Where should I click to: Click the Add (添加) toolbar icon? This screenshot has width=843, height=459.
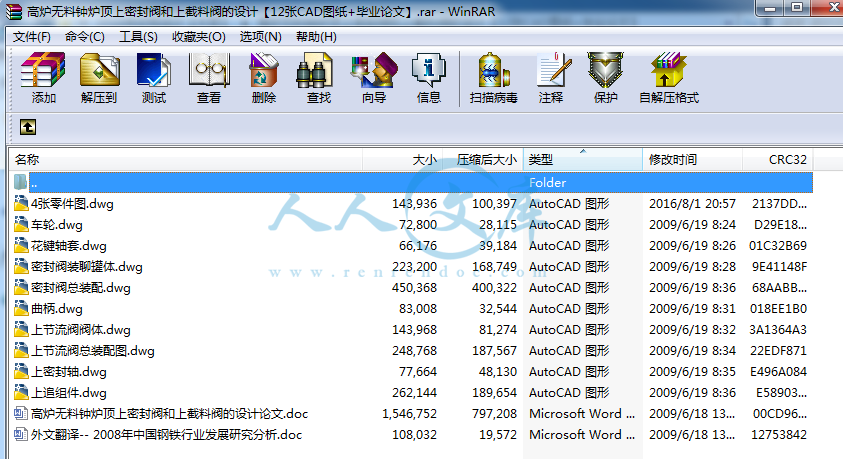(x=43, y=70)
